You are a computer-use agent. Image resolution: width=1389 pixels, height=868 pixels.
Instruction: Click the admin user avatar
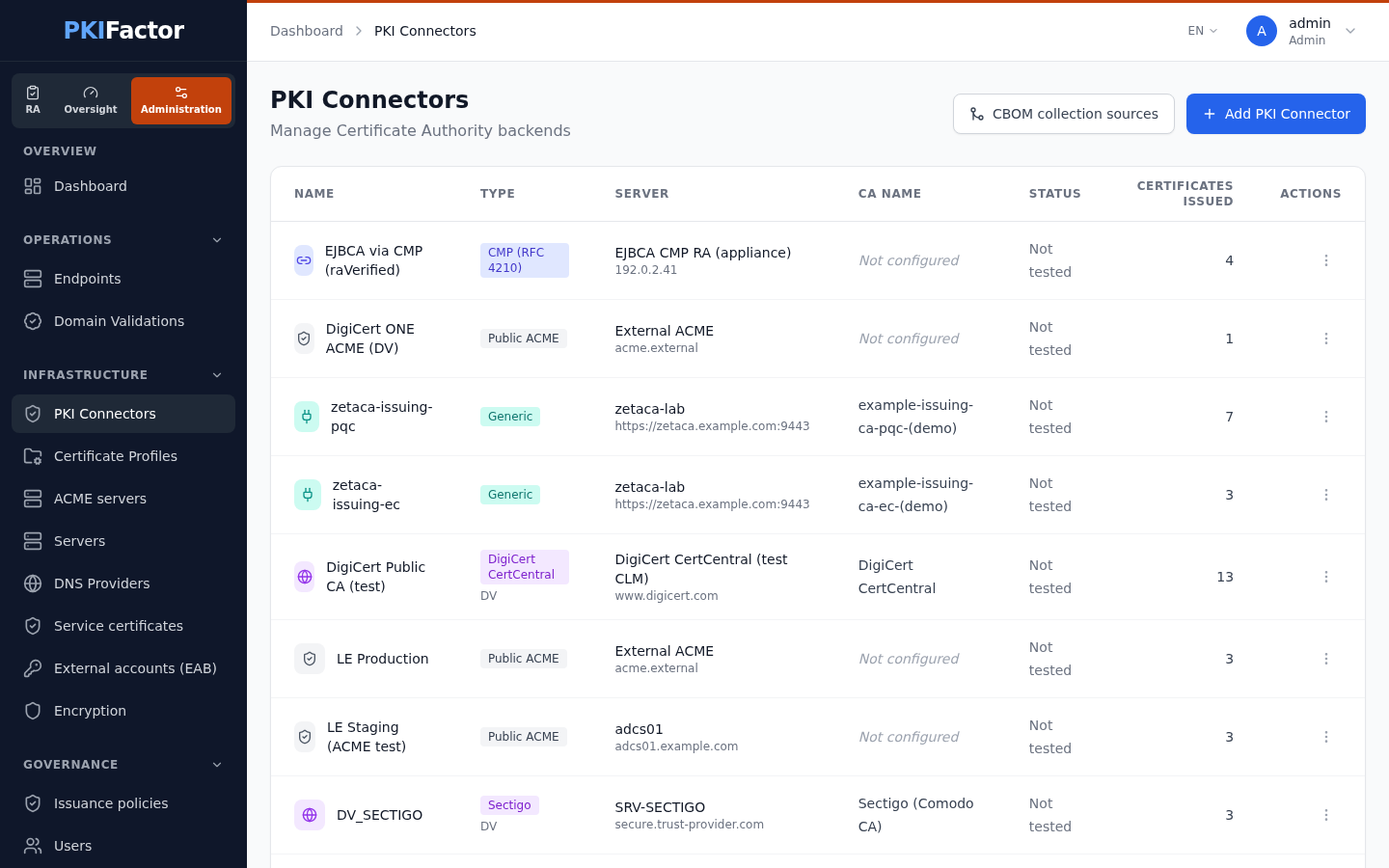pyautogui.click(x=1262, y=31)
